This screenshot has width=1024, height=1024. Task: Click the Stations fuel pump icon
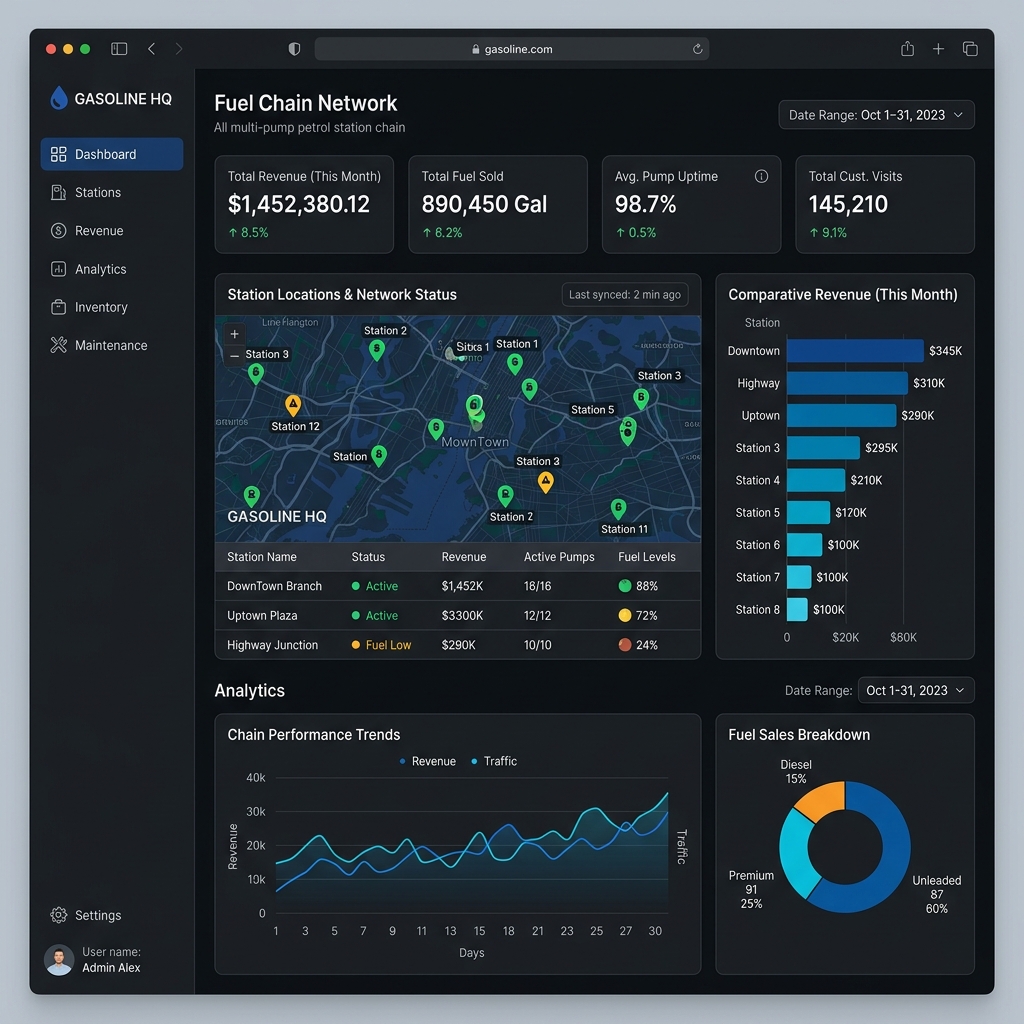coord(59,193)
